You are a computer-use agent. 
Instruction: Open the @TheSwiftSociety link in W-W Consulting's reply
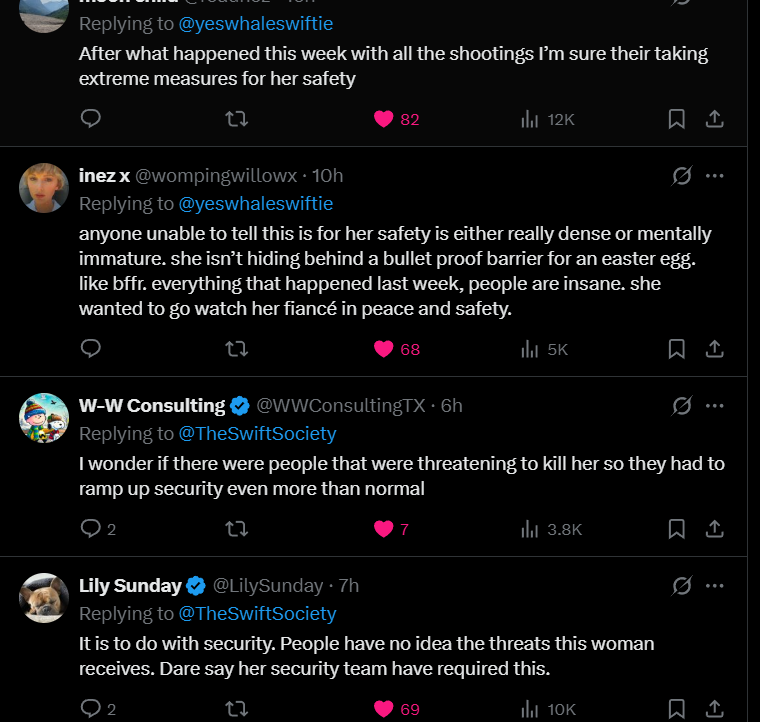[x=257, y=433]
